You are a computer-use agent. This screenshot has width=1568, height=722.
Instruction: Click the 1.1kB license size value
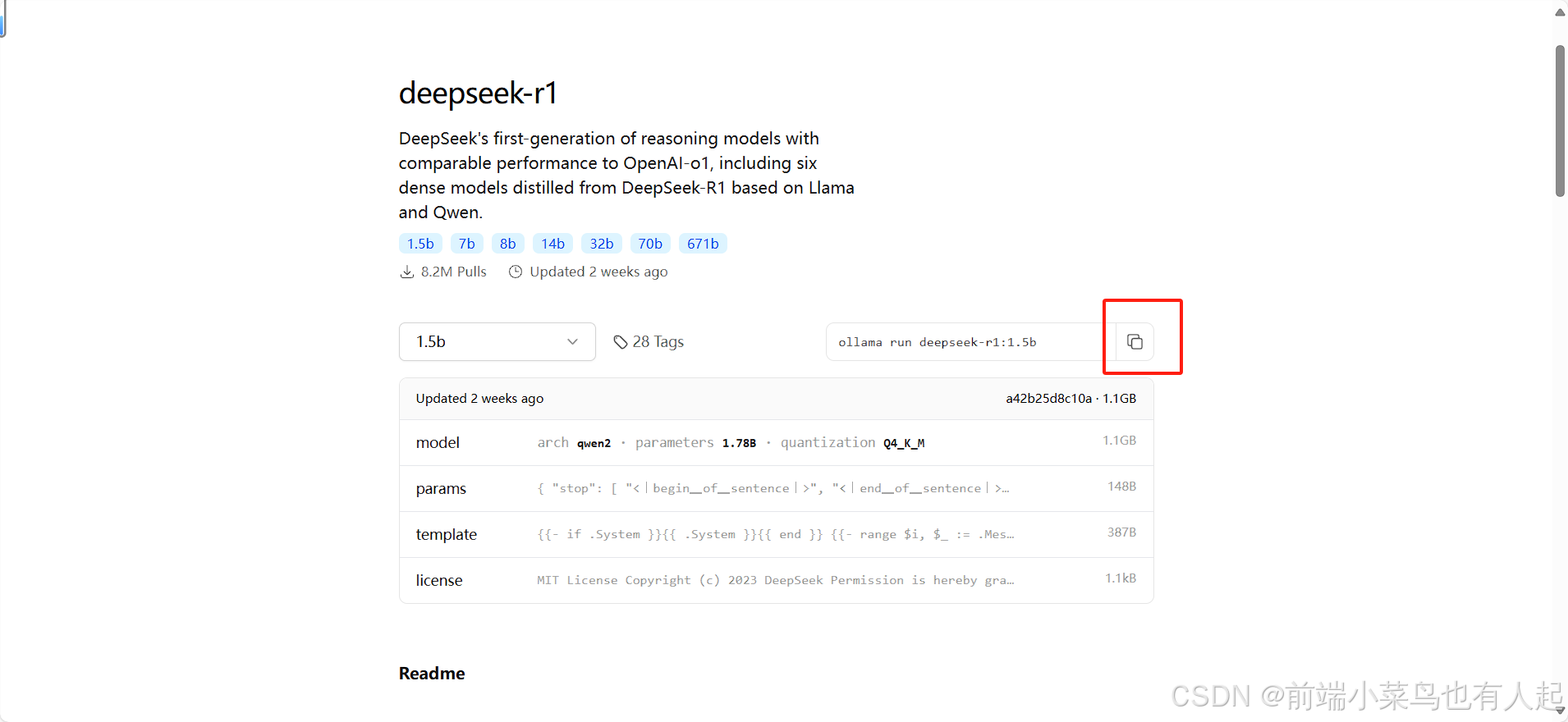(1121, 578)
